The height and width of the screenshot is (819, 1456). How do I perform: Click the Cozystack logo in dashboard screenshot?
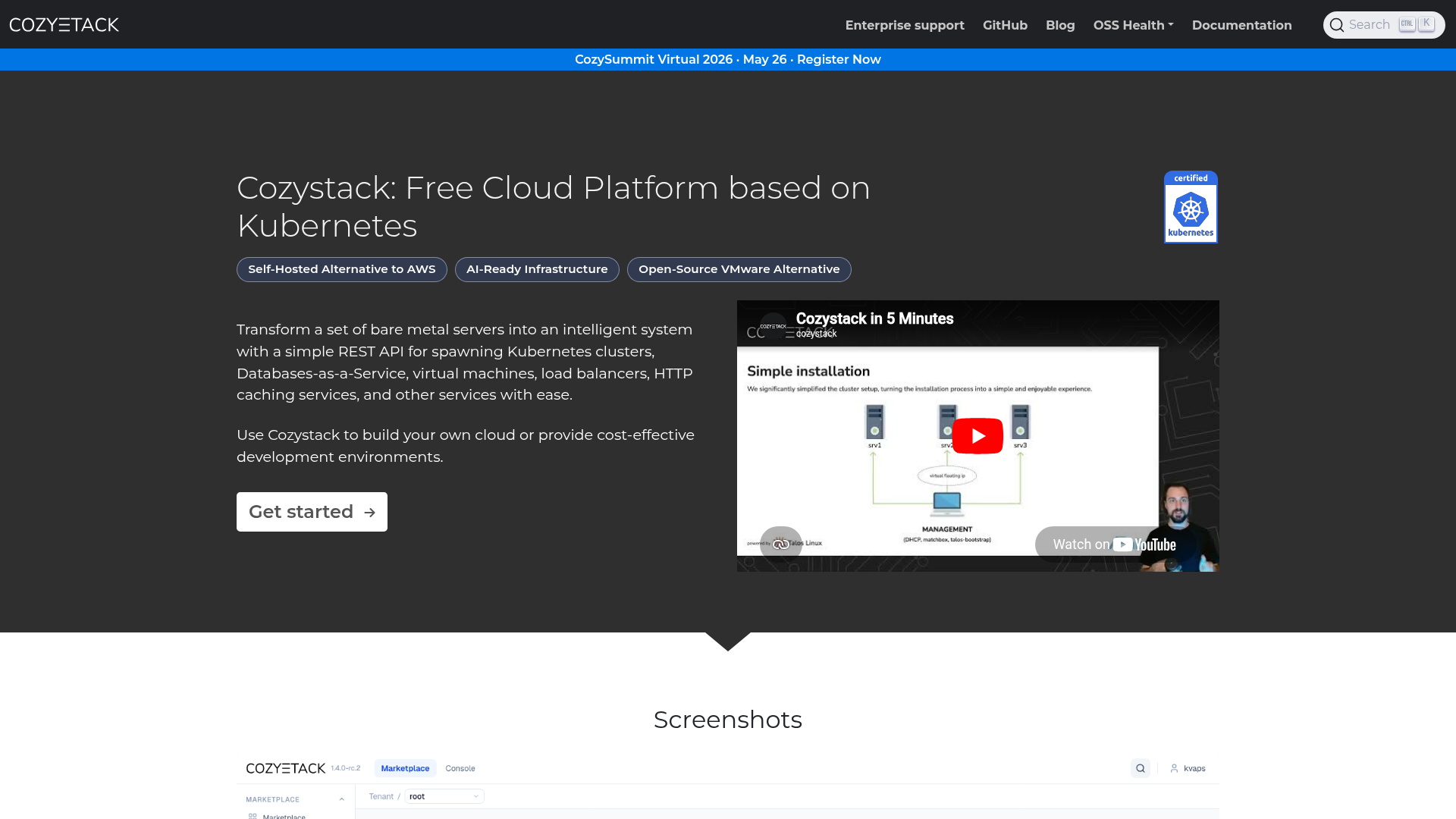[286, 768]
